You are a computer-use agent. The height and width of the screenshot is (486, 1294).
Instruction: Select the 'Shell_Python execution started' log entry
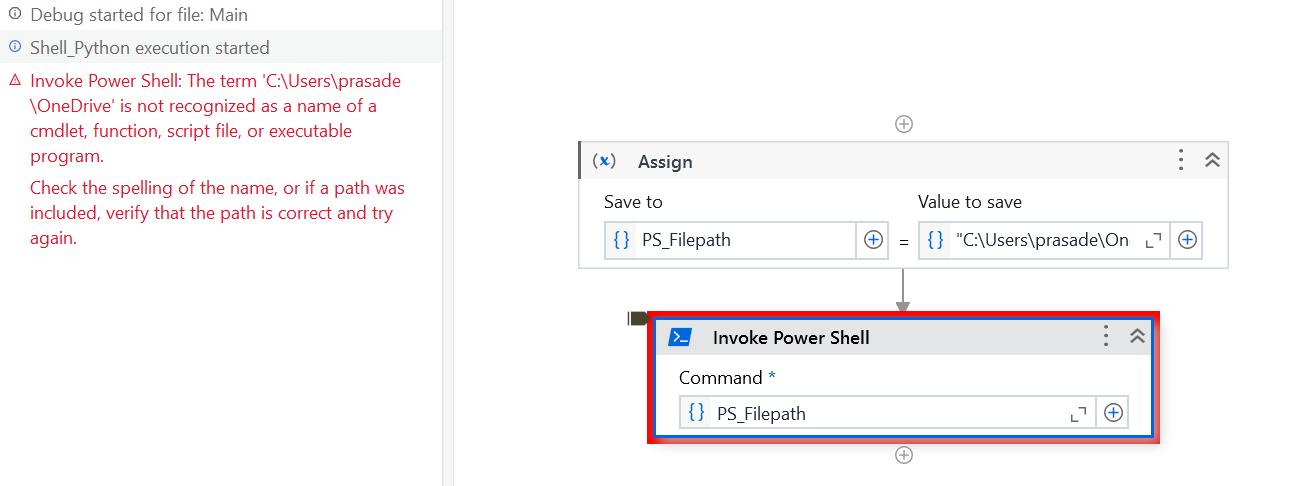click(149, 47)
